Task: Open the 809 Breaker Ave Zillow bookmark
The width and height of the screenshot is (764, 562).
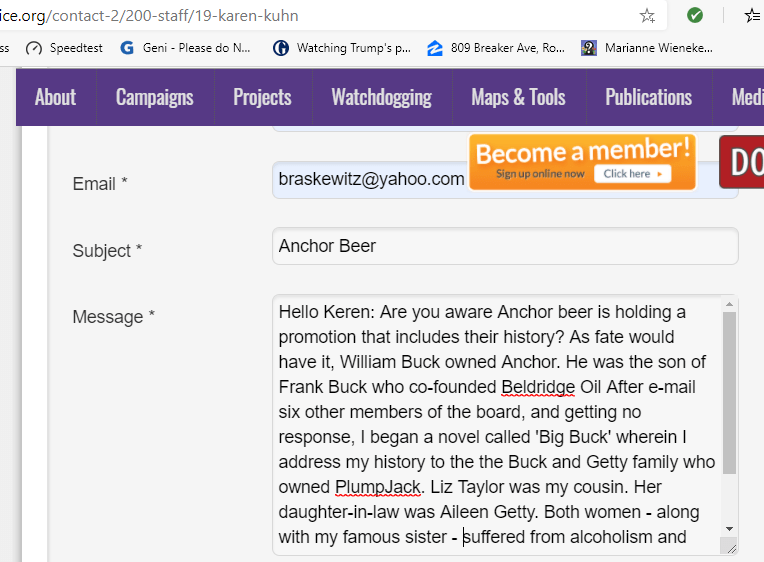Action: tap(495, 48)
